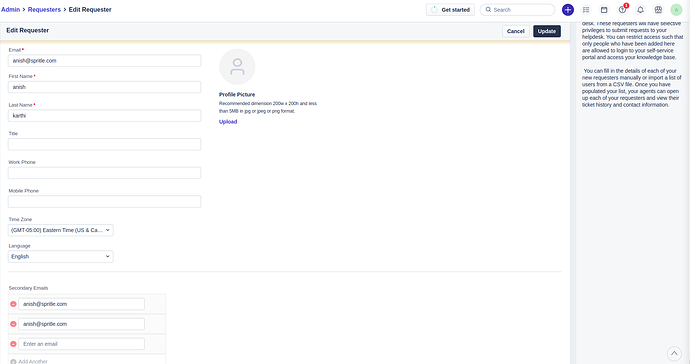Go to the Admin breadcrumb
Image resolution: width=690 pixels, height=364 pixels.
coord(11,9)
